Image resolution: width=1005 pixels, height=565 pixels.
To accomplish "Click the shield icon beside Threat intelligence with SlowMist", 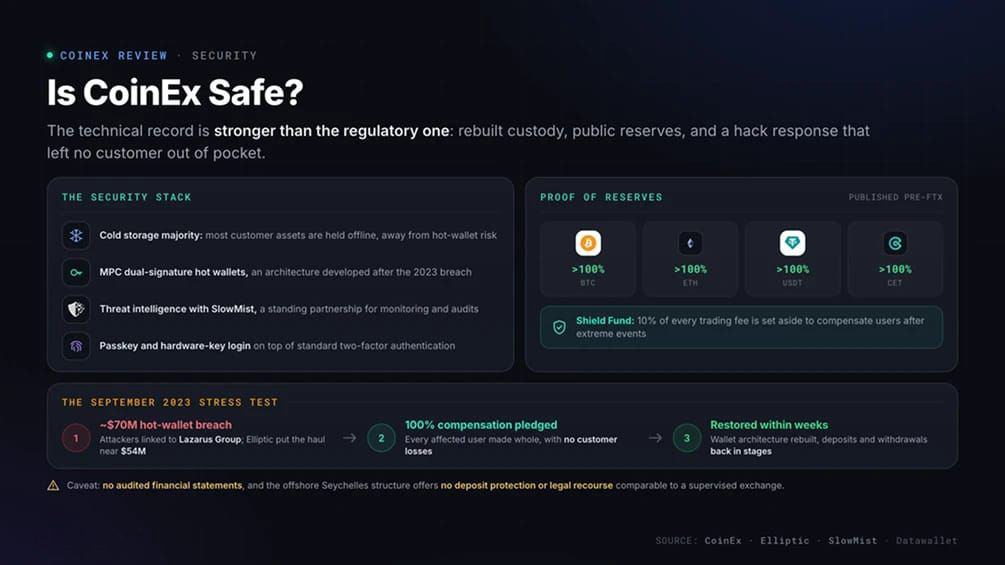I will (76, 309).
